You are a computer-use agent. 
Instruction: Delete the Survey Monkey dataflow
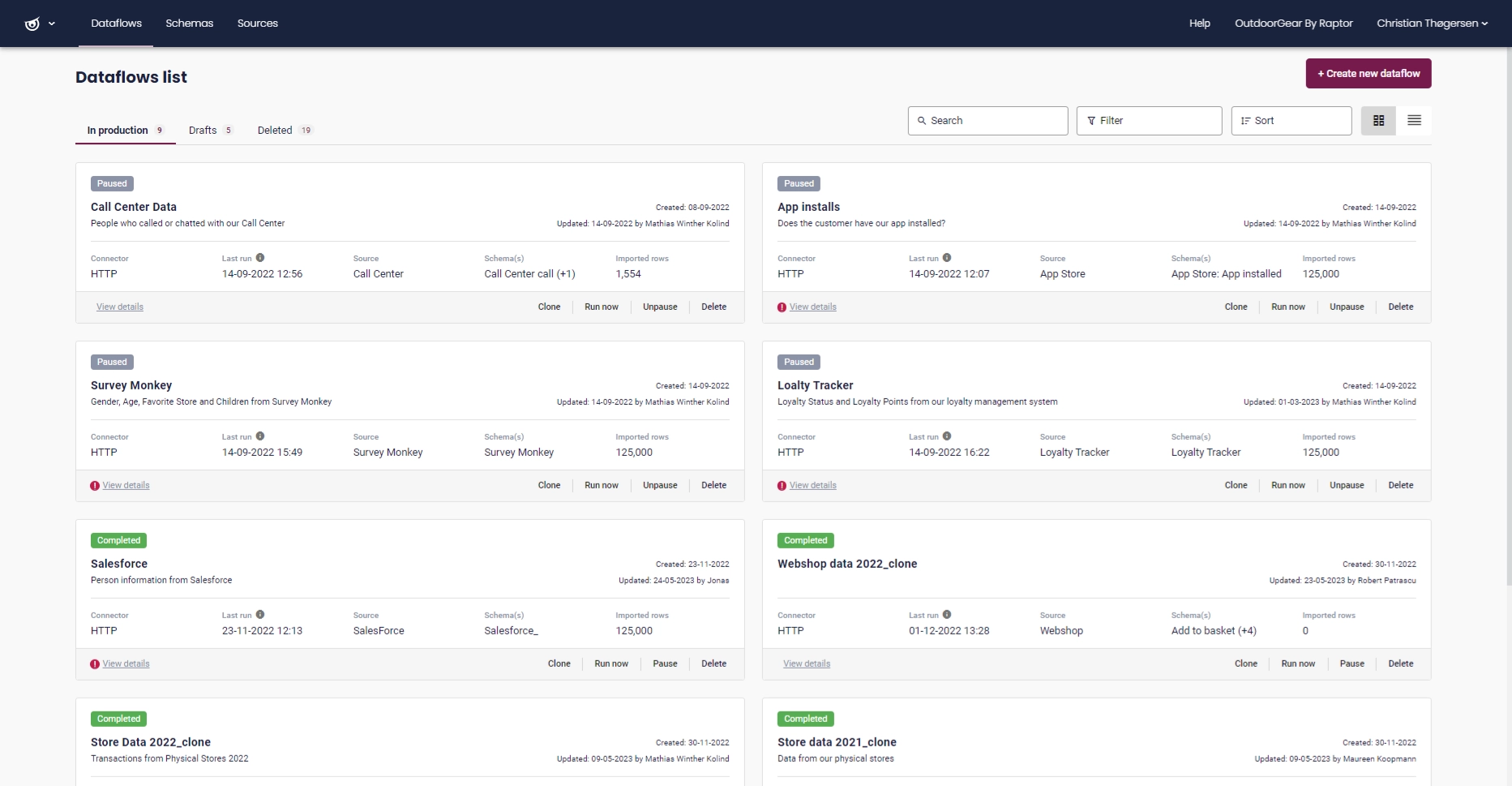pyautogui.click(x=713, y=486)
